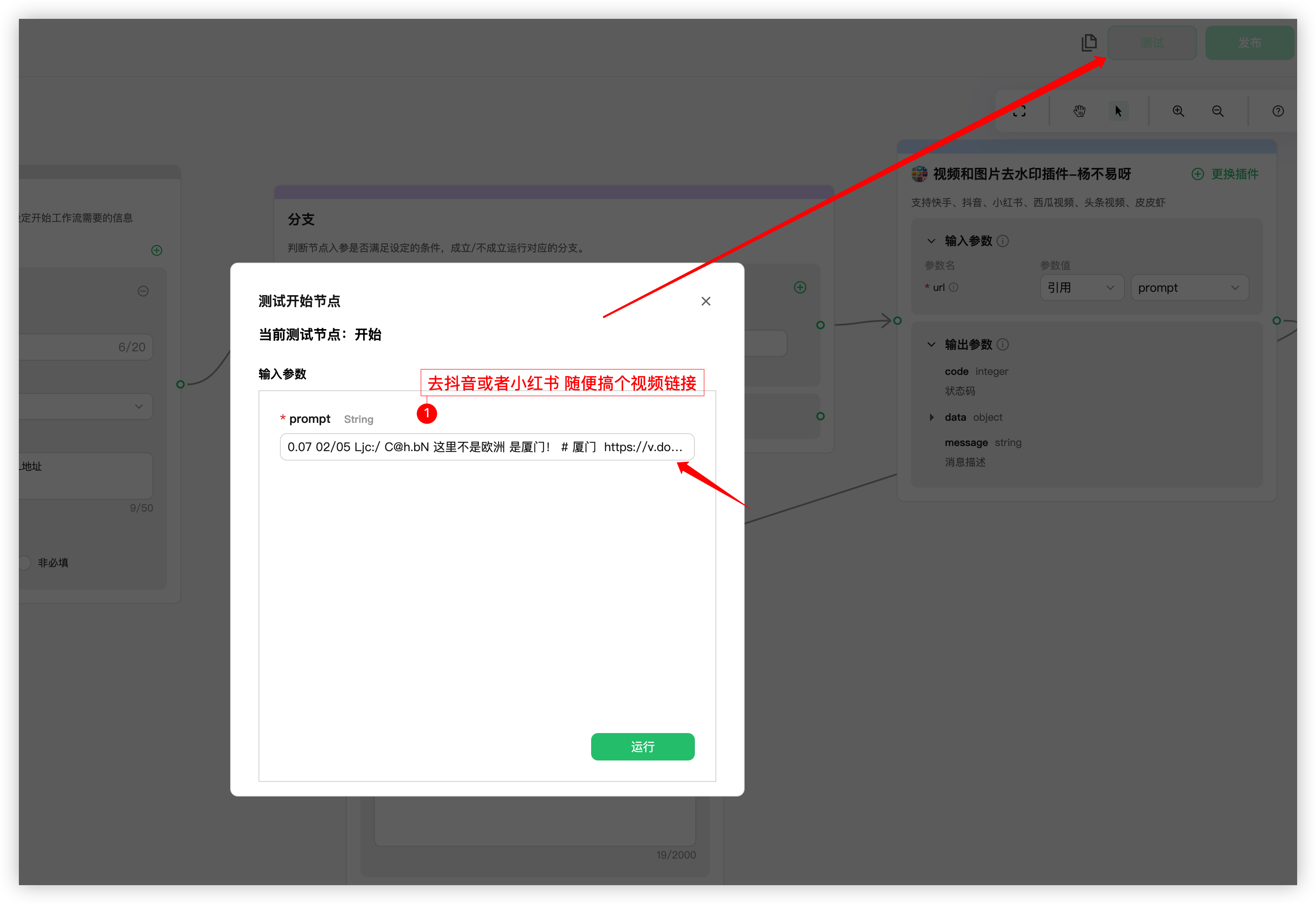Click the zoom in magnifier icon
1316x904 pixels.
pos(1178,111)
